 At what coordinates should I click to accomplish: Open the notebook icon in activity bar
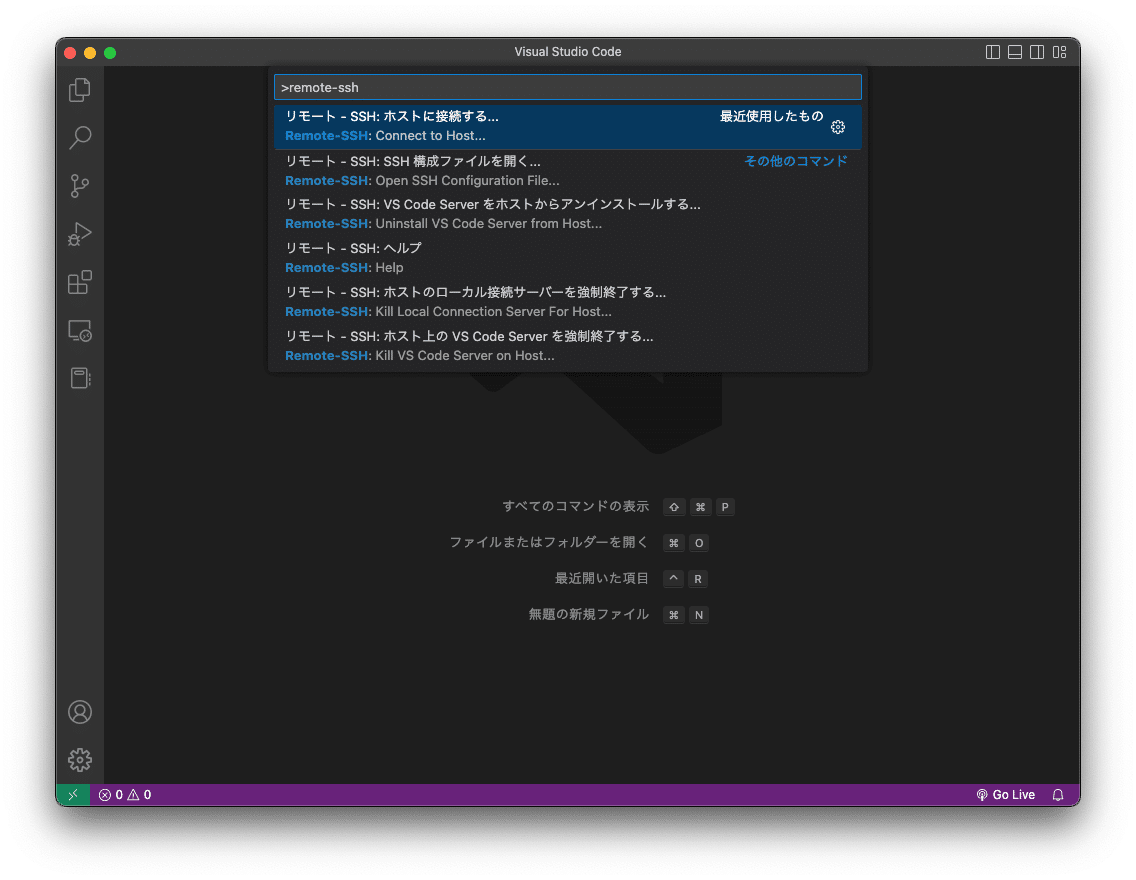(x=80, y=378)
